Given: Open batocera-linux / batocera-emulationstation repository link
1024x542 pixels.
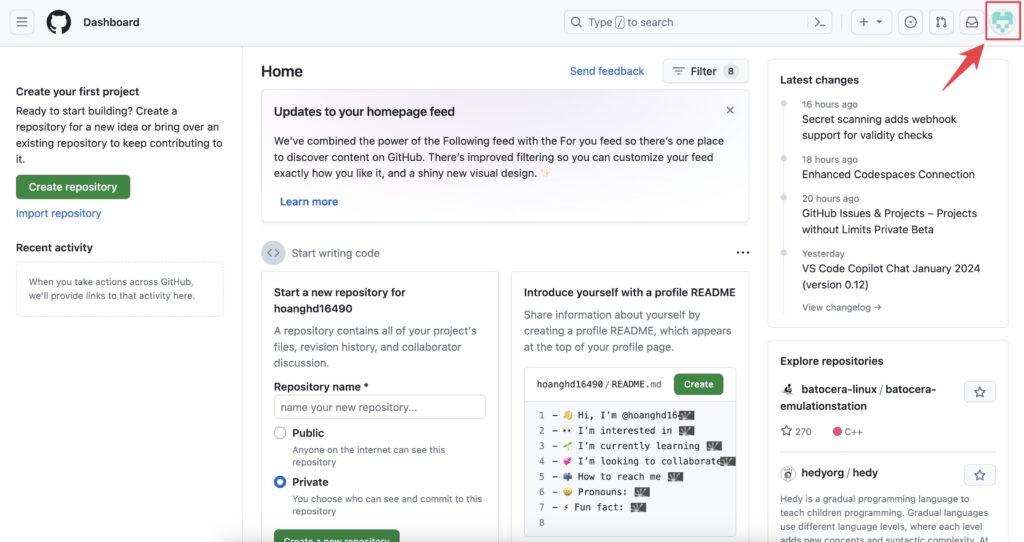Looking at the screenshot, I should (x=858, y=397).
